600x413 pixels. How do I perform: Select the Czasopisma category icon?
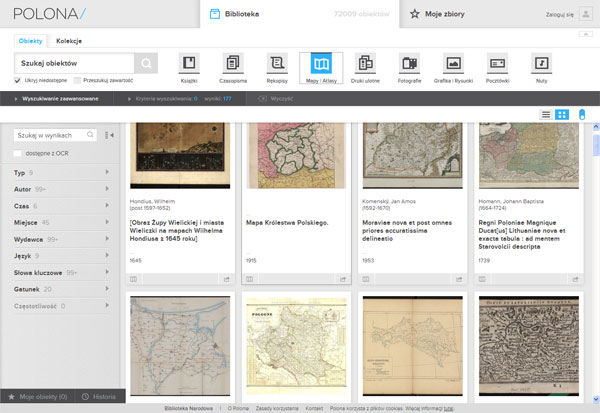tap(233, 63)
